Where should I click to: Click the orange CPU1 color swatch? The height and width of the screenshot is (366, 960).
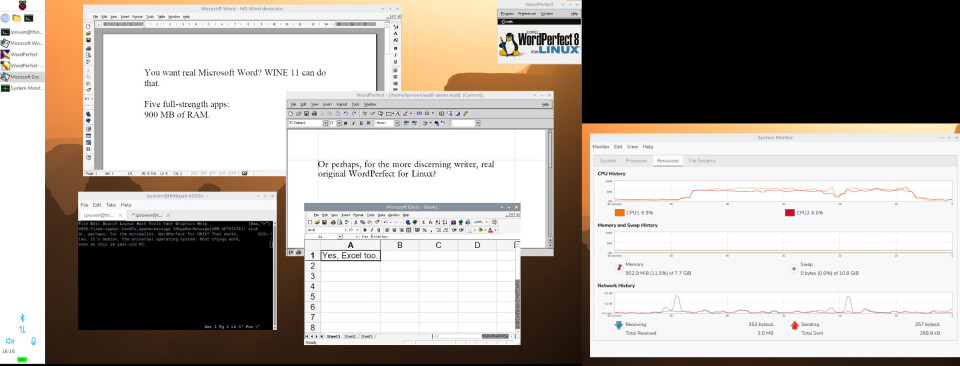click(620, 212)
